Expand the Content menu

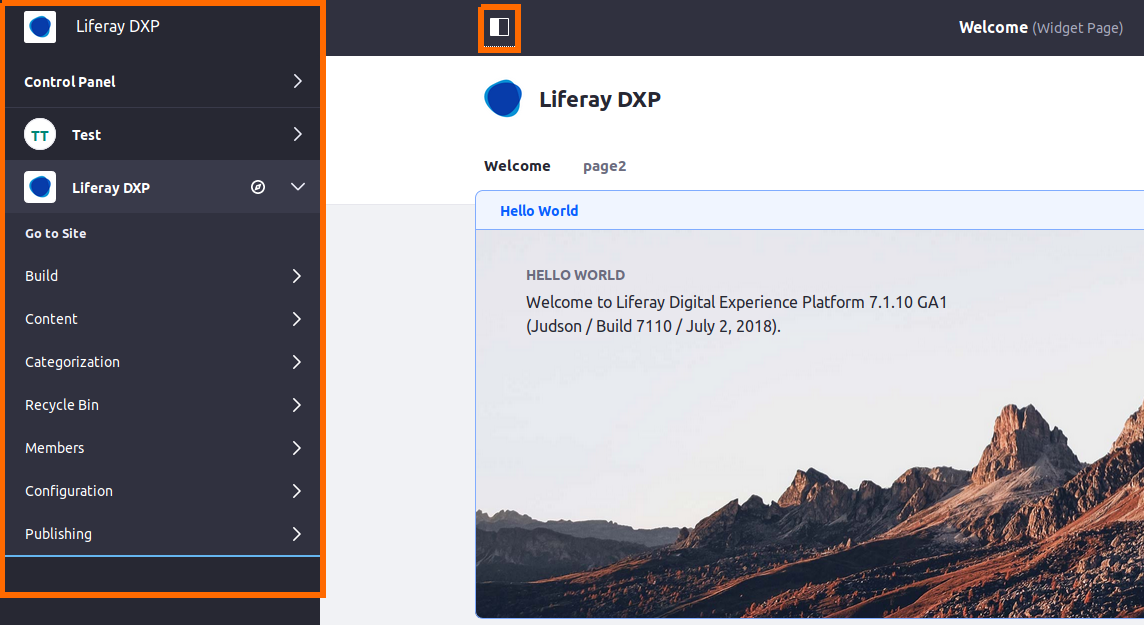coord(296,319)
